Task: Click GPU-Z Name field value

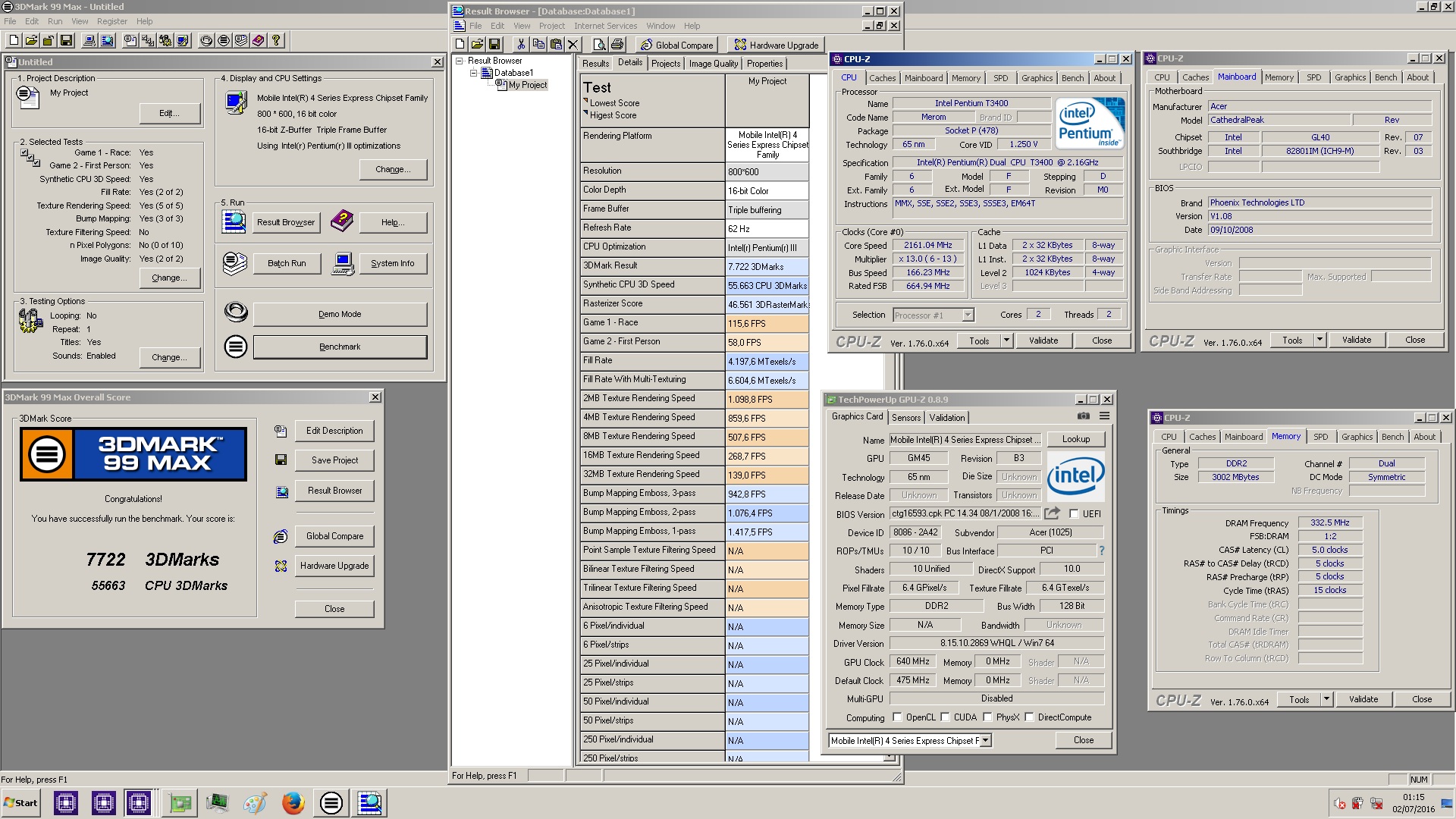Action: tap(965, 440)
